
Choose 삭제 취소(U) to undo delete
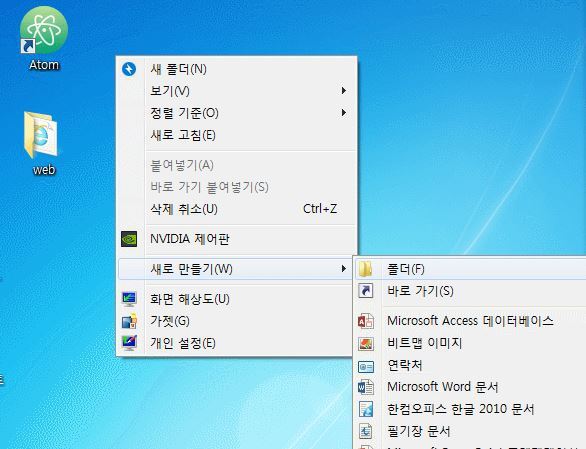click(x=236, y=209)
